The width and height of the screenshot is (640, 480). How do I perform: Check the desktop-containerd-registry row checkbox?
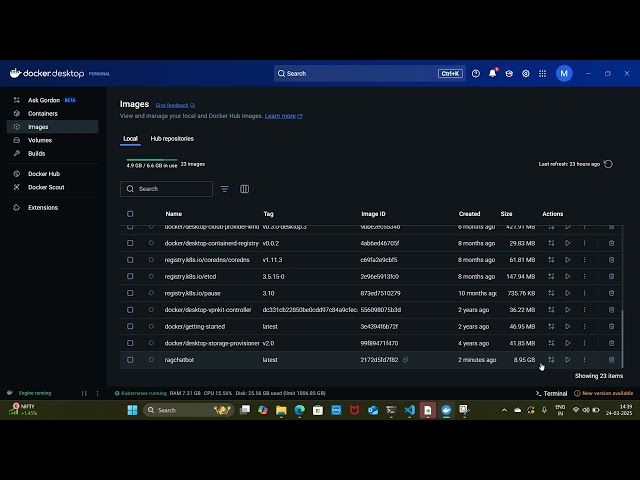coord(130,243)
